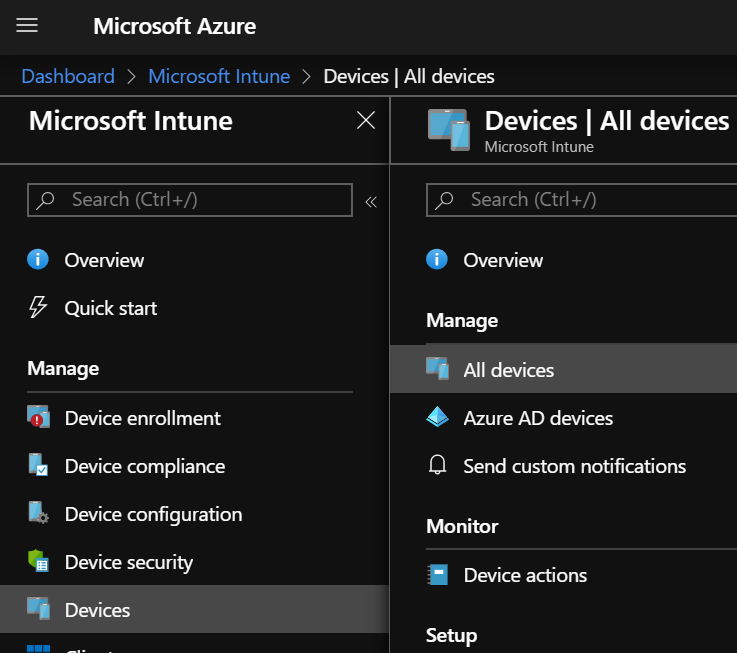Image resolution: width=737 pixels, height=653 pixels.
Task: Click the Device enrollment icon
Action: 38,418
